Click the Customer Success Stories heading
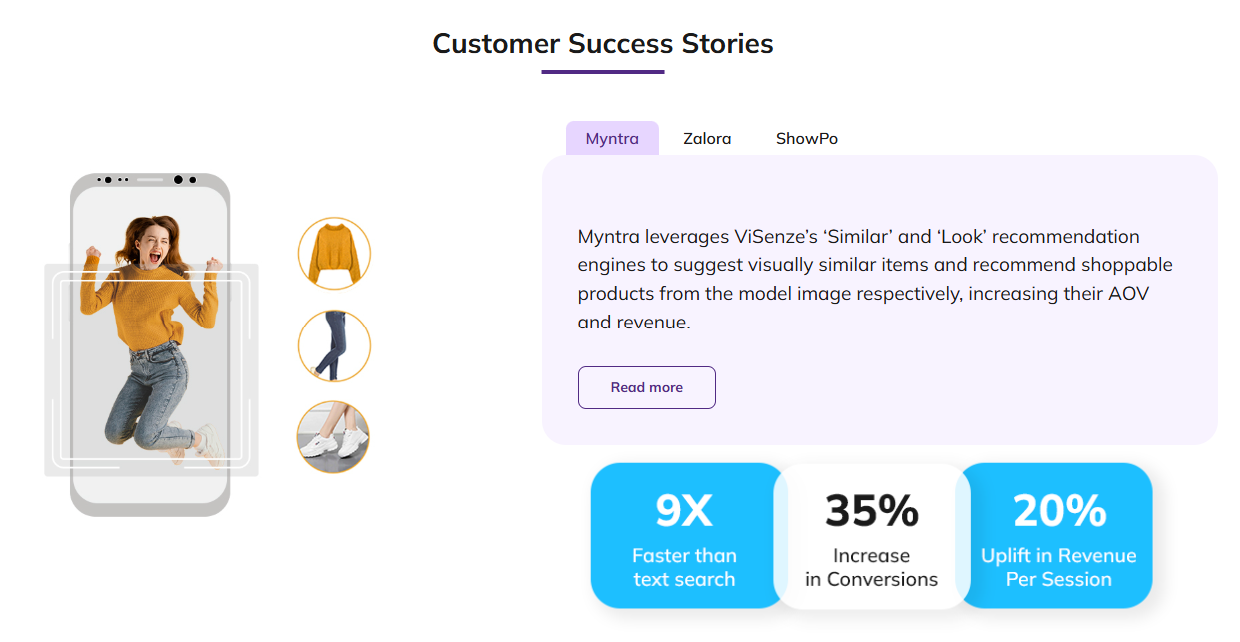 pyautogui.click(x=603, y=44)
